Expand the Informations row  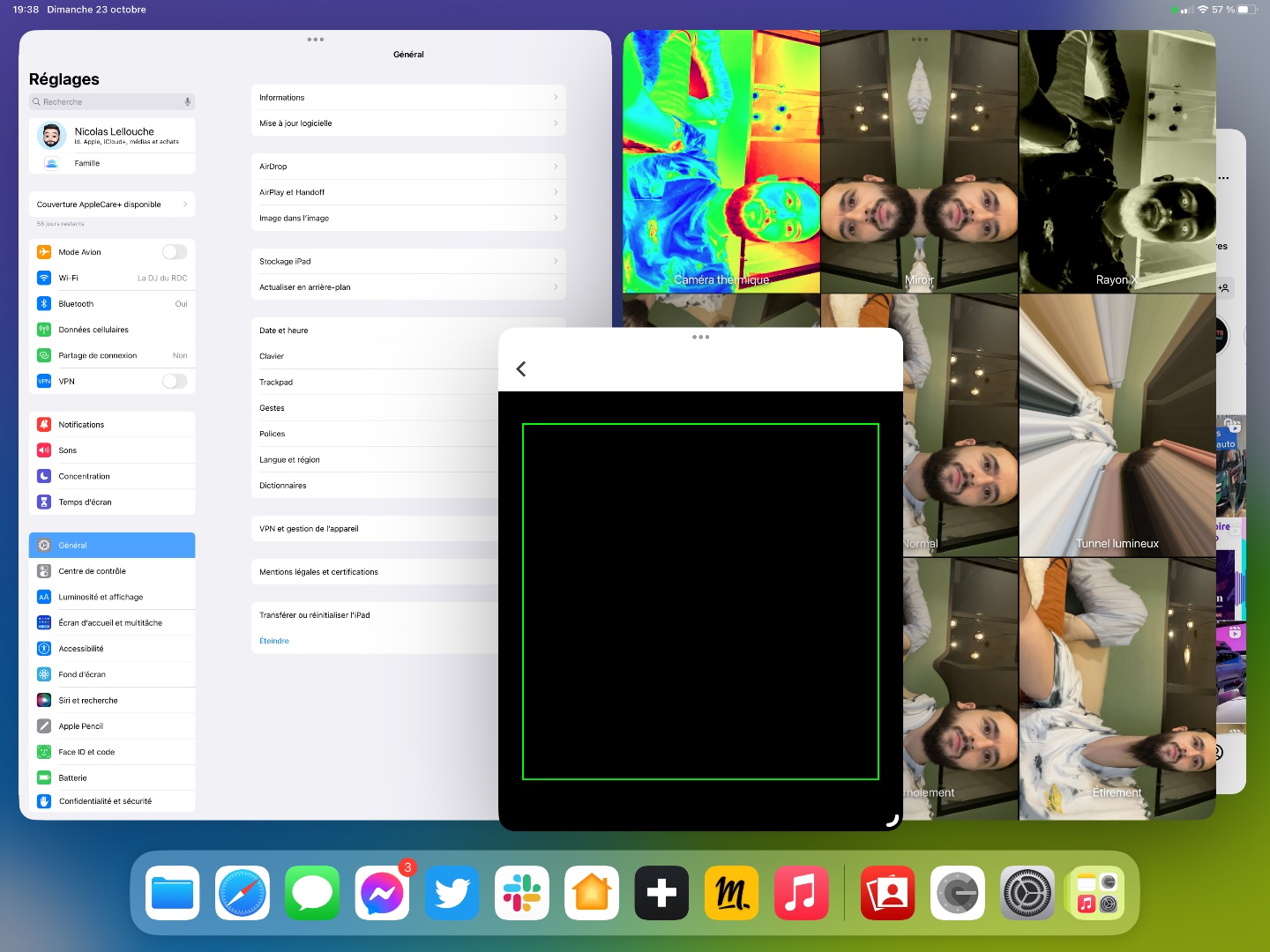pyautogui.click(x=407, y=98)
